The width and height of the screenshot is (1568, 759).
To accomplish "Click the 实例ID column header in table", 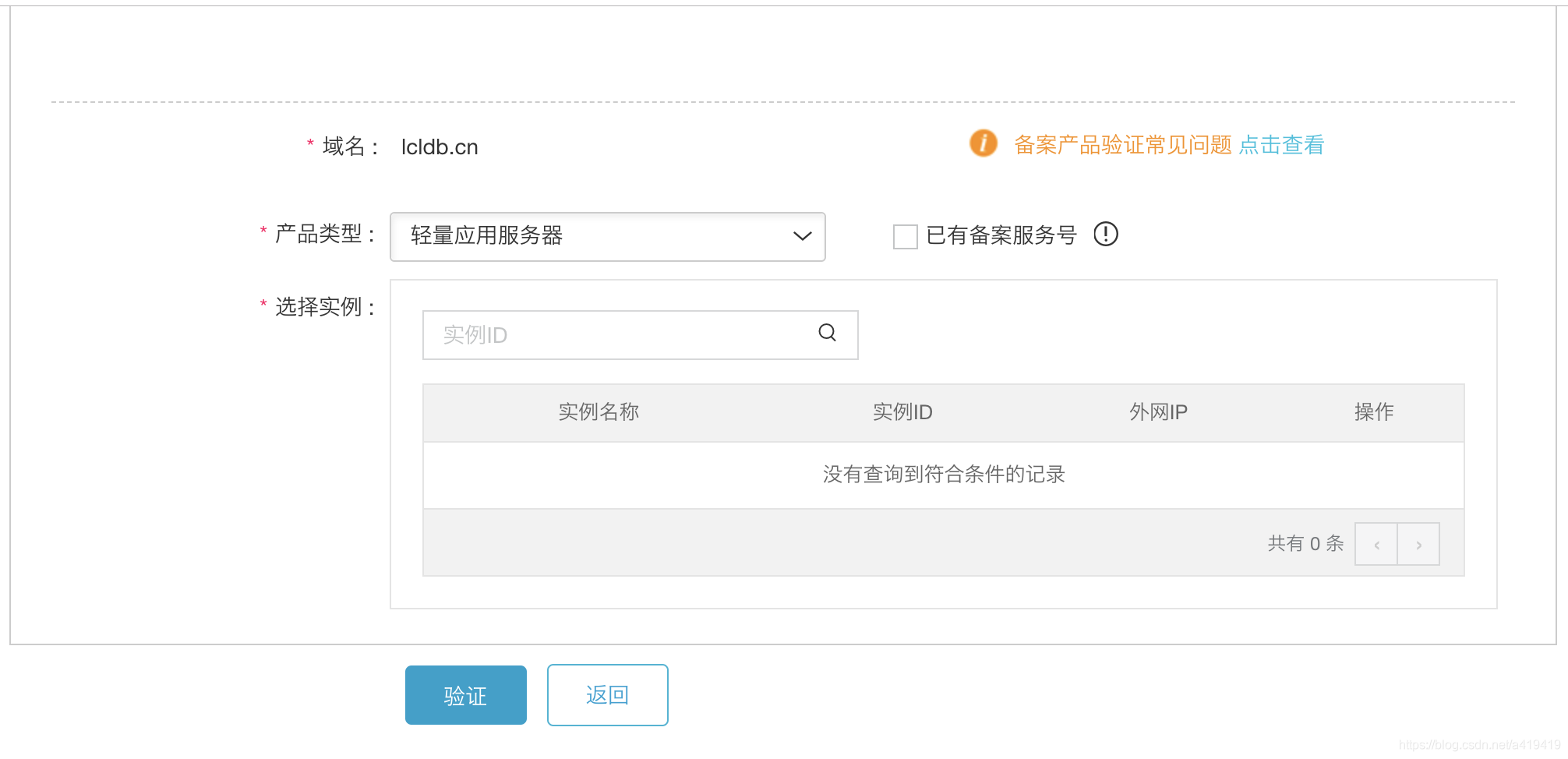I will pyautogui.click(x=902, y=411).
